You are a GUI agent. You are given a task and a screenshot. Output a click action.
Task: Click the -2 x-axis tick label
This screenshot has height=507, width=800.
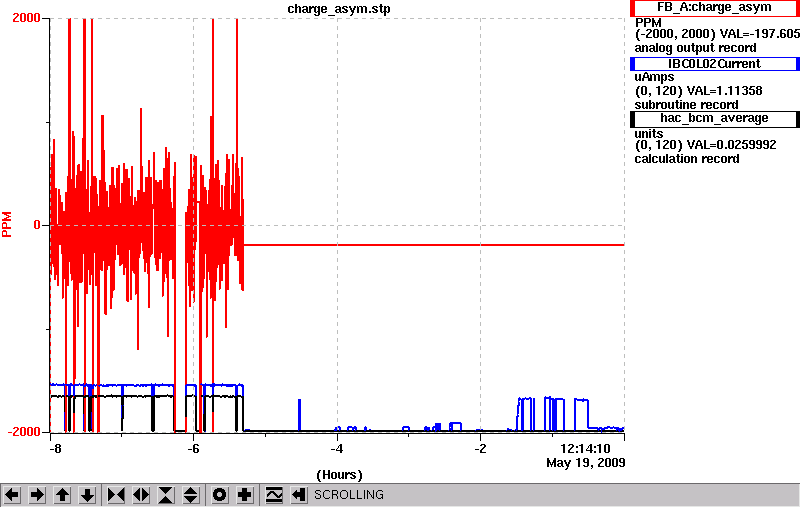click(480, 449)
